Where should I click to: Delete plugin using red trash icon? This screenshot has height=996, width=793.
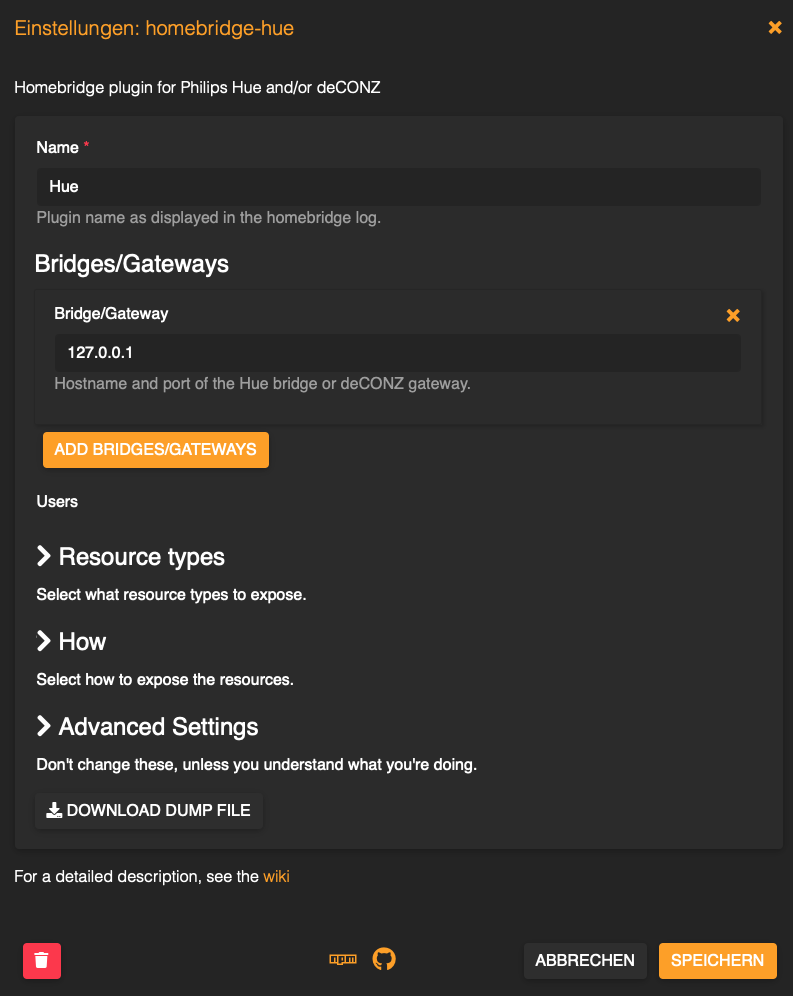pos(42,960)
